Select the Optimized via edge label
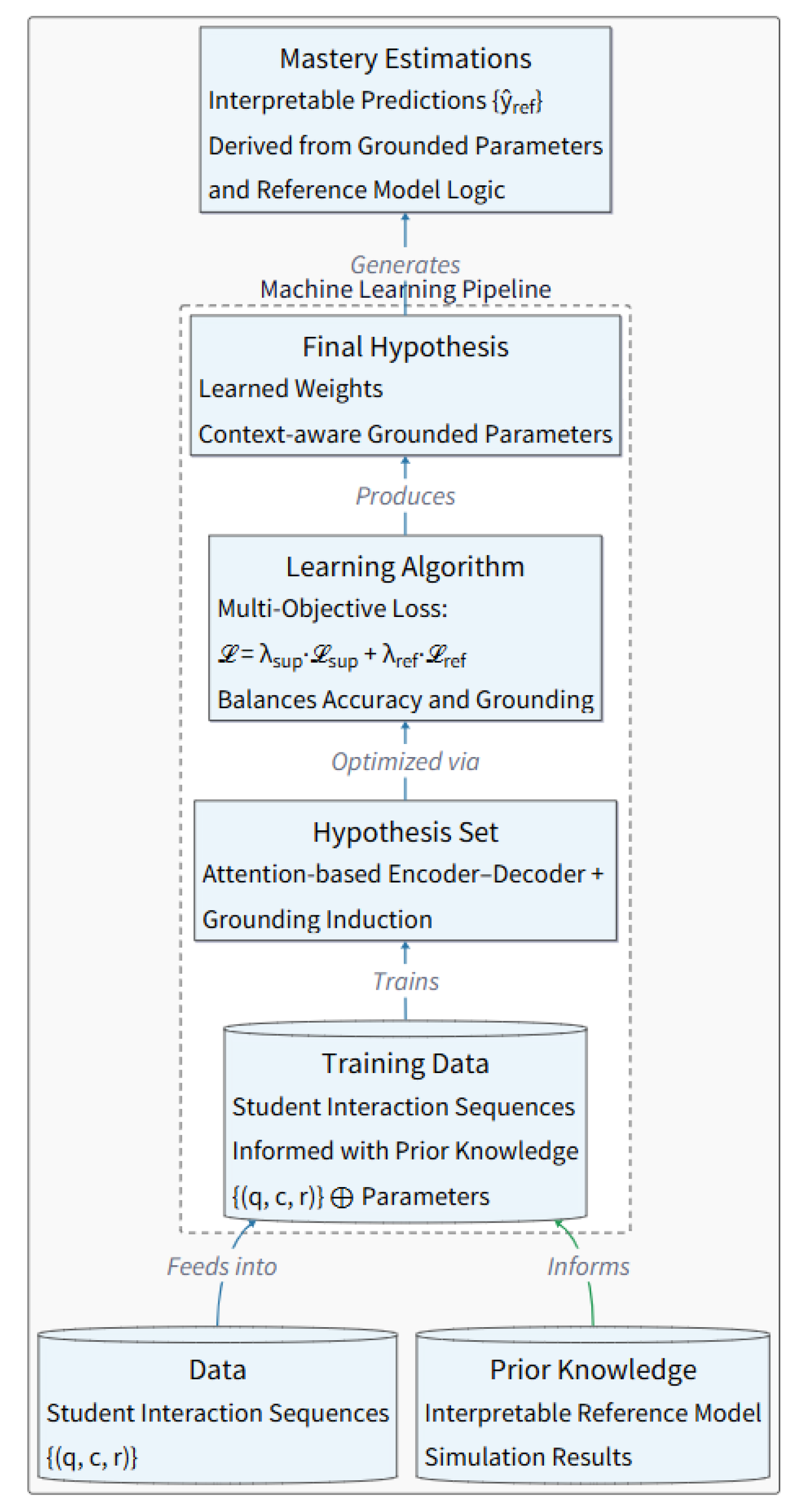The height and width of the screenshot is (1512, 798). tap(405, 761)
